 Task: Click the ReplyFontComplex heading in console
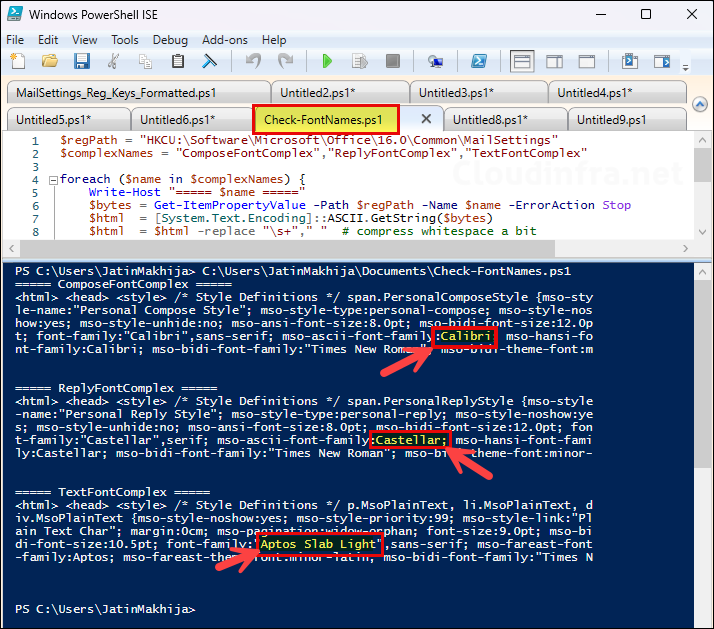tap(116, 388)
